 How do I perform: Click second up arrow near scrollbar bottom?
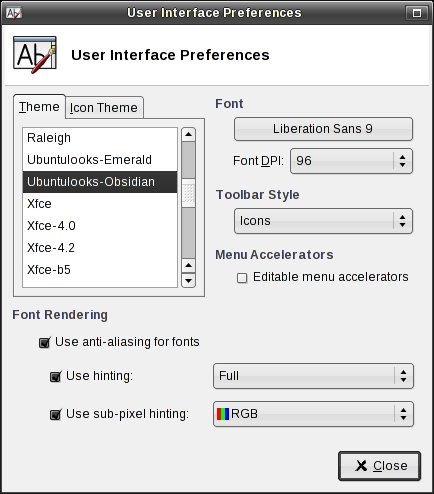pyautogui.click(x=188, y=266)
